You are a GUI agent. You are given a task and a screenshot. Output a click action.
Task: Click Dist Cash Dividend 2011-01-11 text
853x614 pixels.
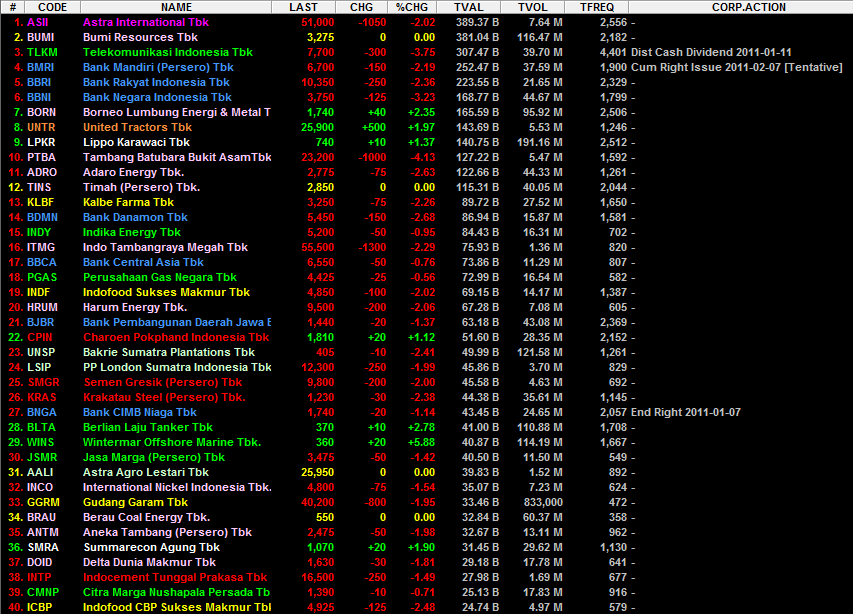tap(711, 52)
